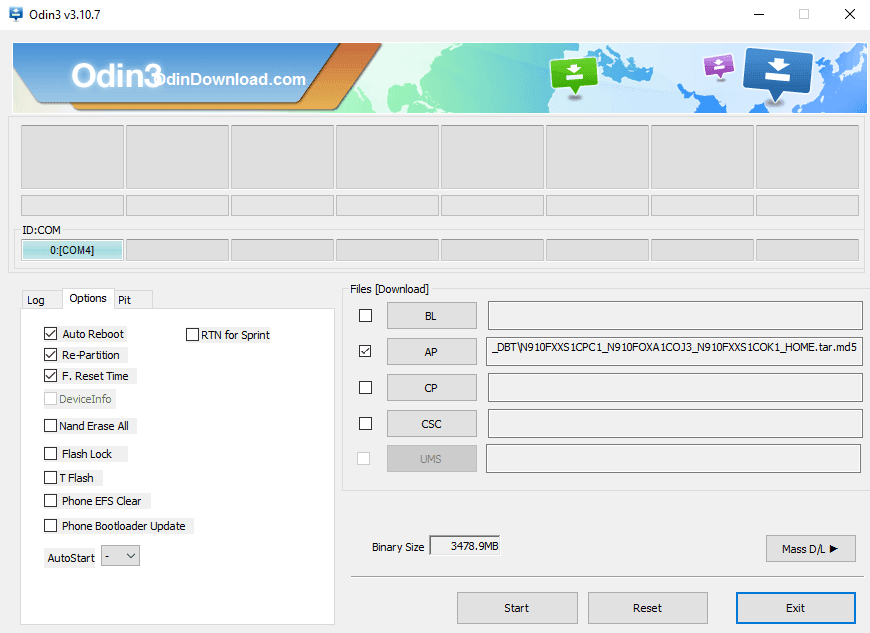Image resolution: width=870 pixels, height=633 pixels.
Task: Click the Exit button
Action: pyautogui.click(x=796, y=608)
